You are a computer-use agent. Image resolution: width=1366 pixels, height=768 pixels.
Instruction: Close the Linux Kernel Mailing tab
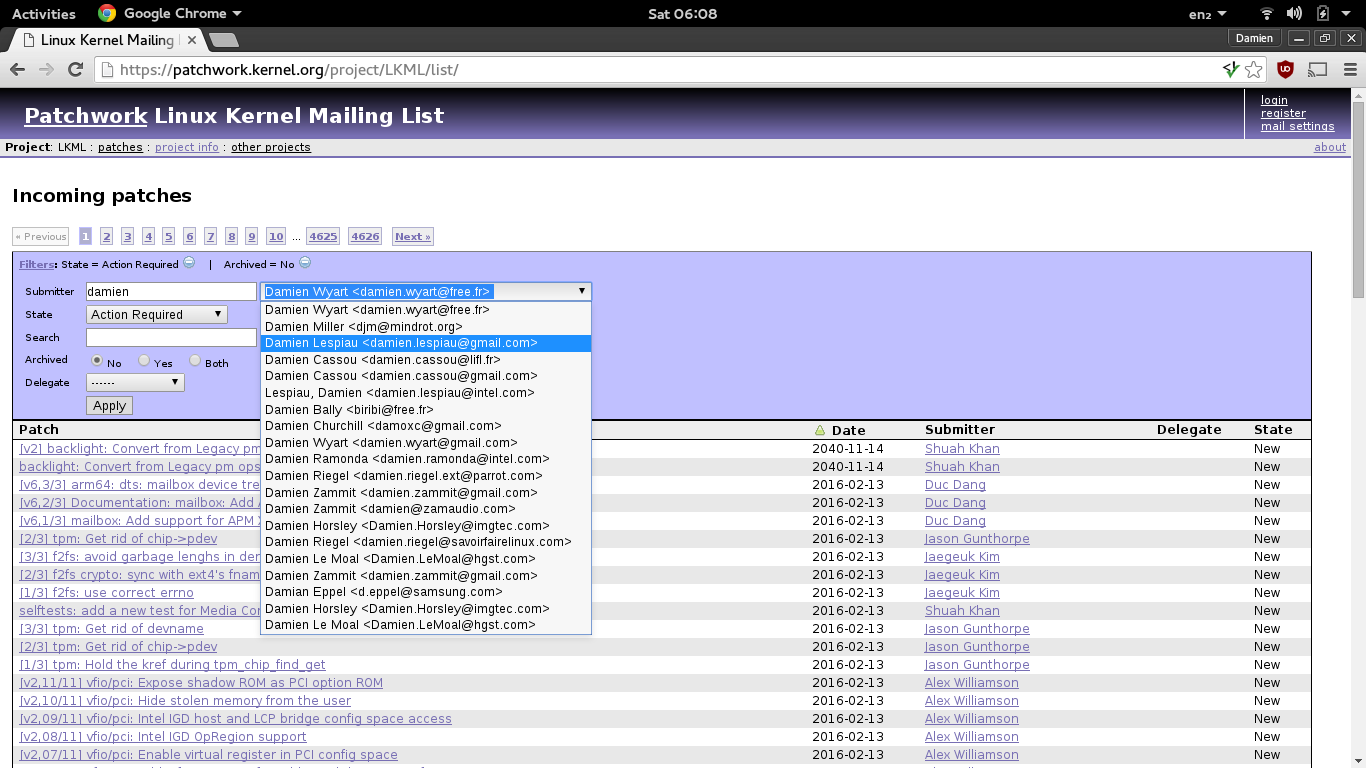point(190,40)
